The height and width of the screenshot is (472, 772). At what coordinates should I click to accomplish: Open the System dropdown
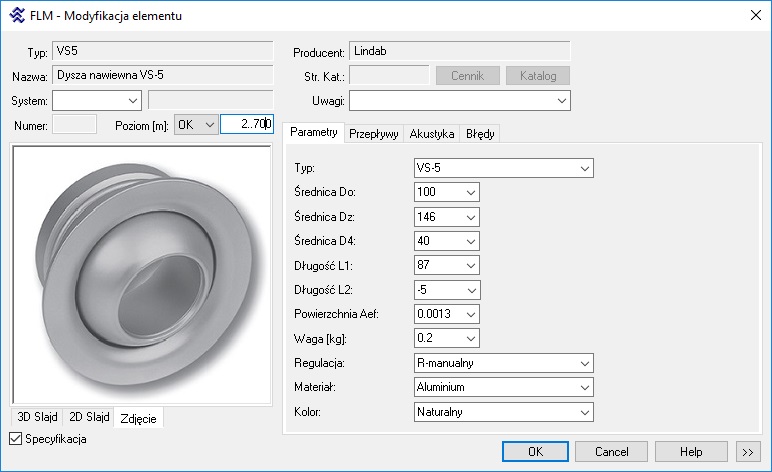click(x=97, y=100)
